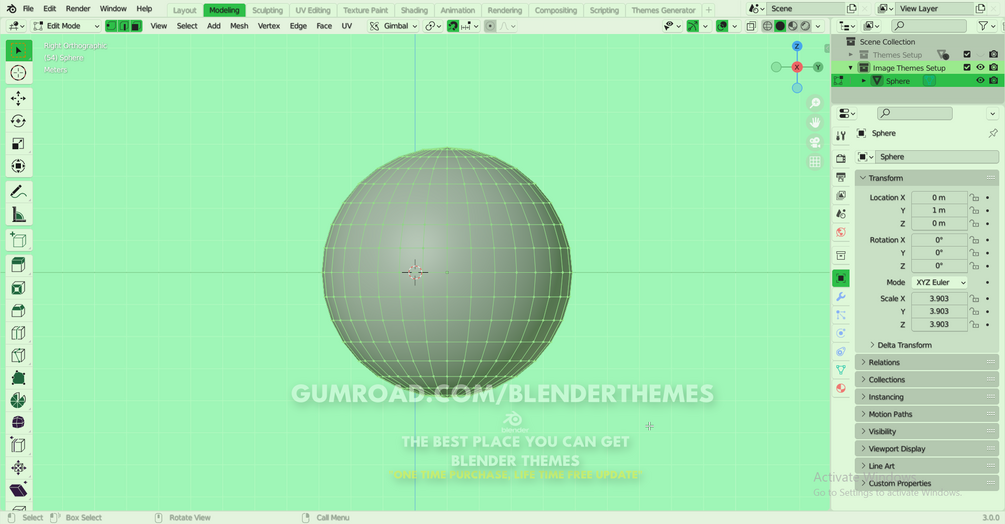Open the Render properties tab

[841, 158]
